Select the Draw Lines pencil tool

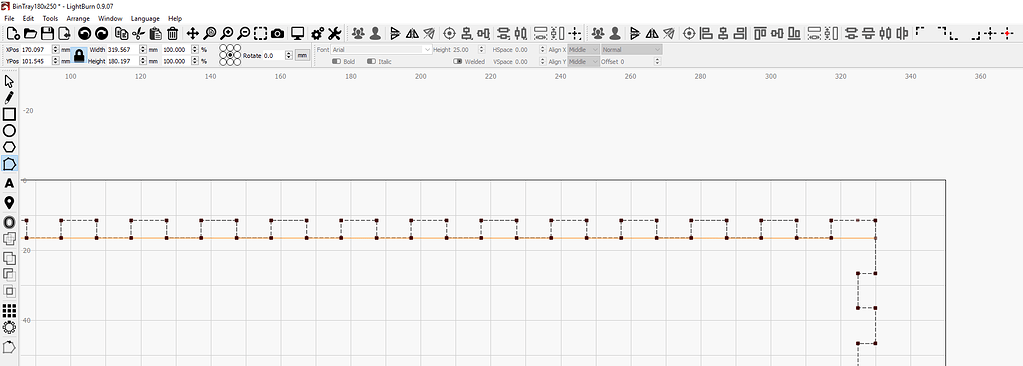[9, 98]
